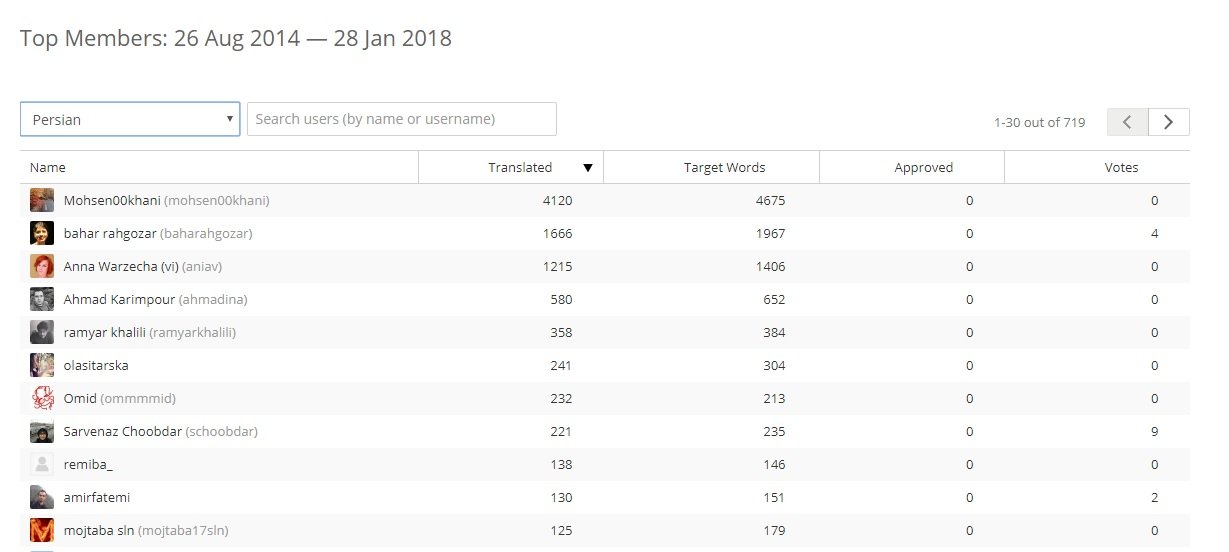1229x552 pixels.
Task: Click Ahmad Karimpour's avatar thumbnail
Action: click(42, 299)
